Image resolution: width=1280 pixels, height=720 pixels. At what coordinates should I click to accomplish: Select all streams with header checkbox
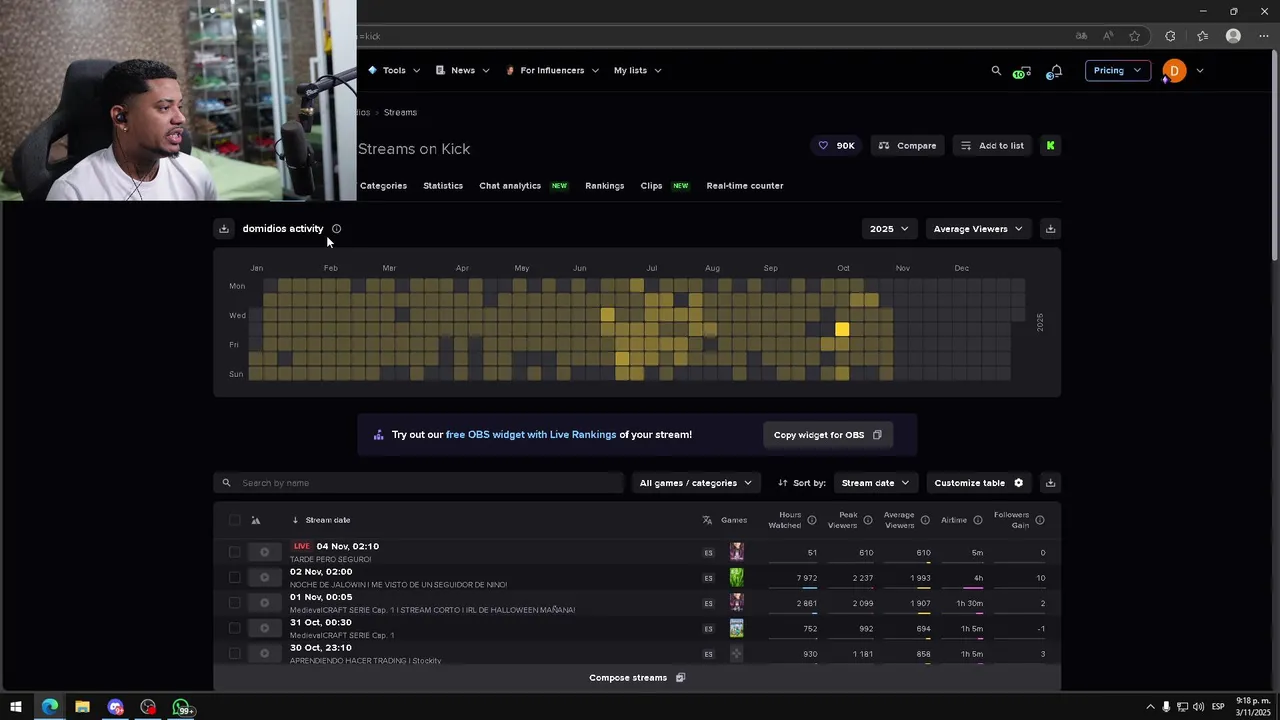(235, 520)
